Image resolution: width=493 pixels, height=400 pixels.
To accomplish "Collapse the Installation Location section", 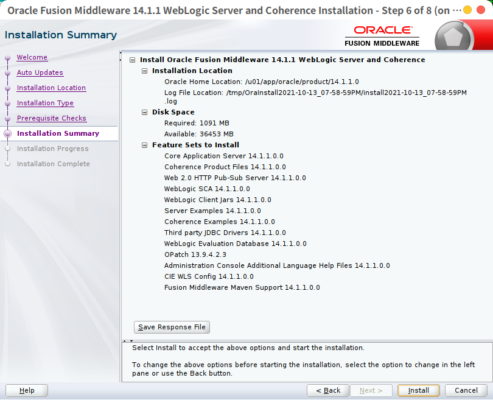I will tap(144, 71).
